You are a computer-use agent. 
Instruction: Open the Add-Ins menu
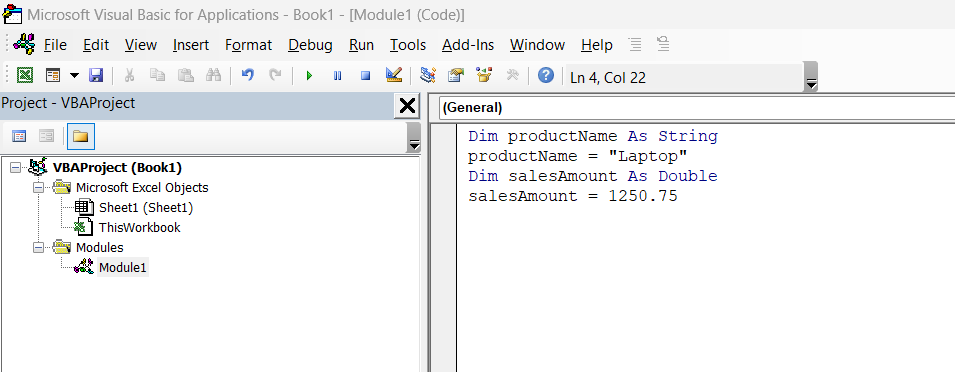pos(468,45)
